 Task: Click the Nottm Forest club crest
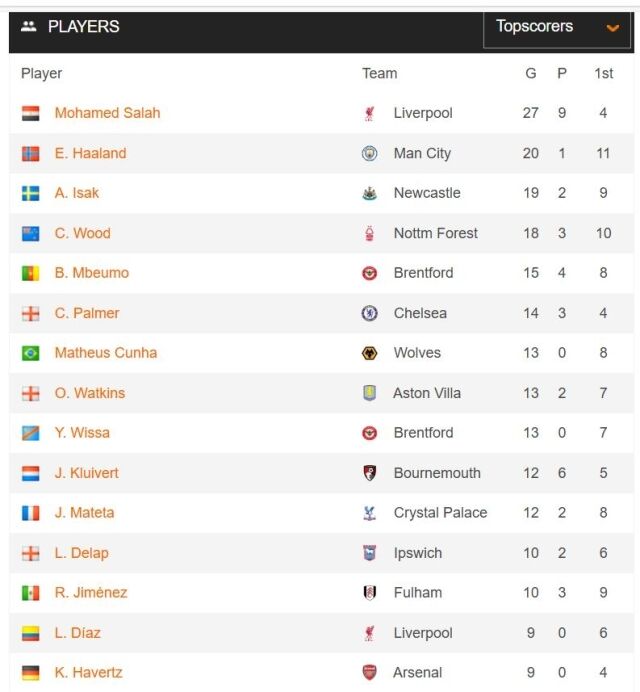pos(369,233)
